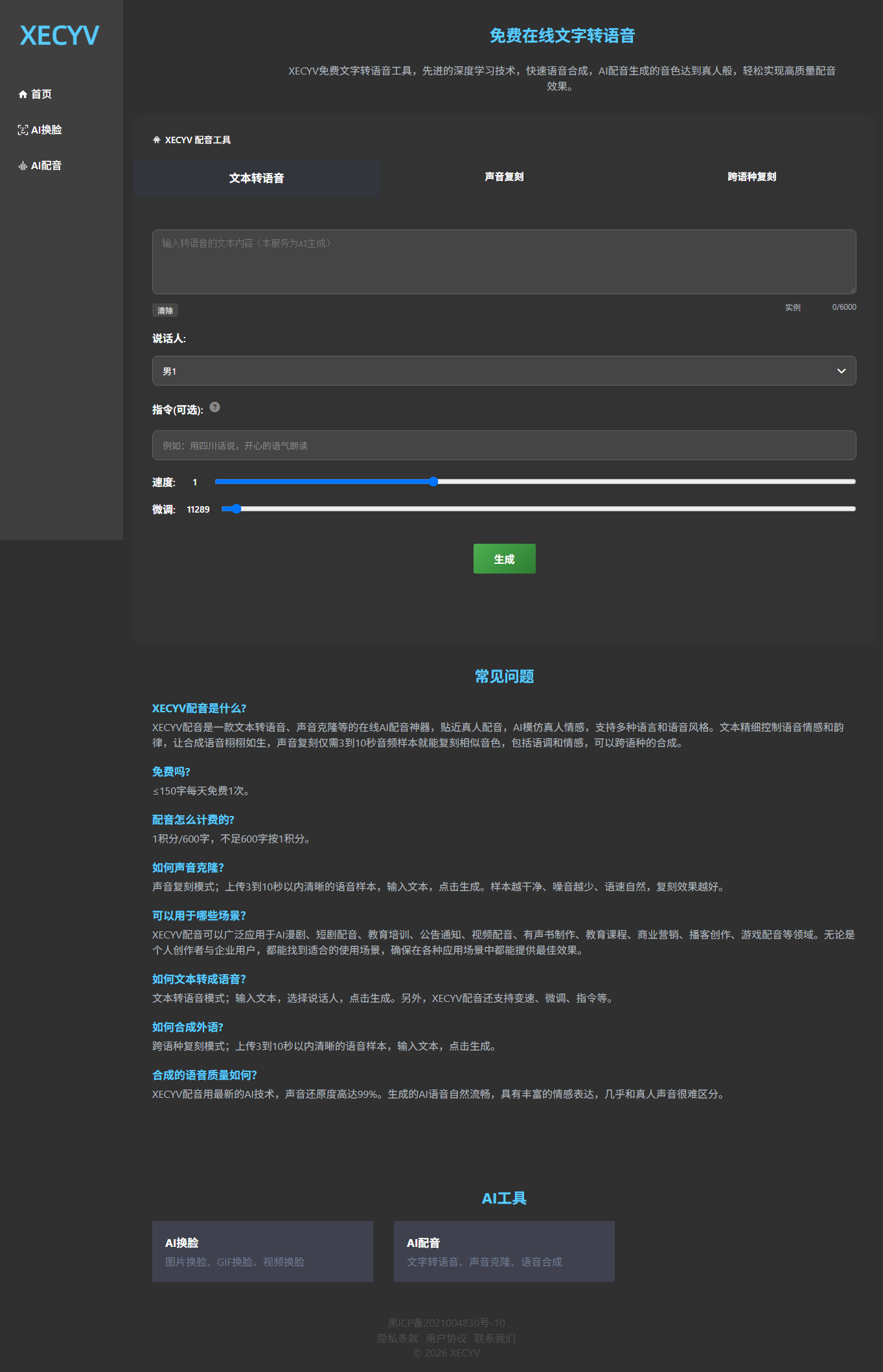
Task: Open the 黑ICP备2021004830号-10 link
Action: tap(446, 1323)
